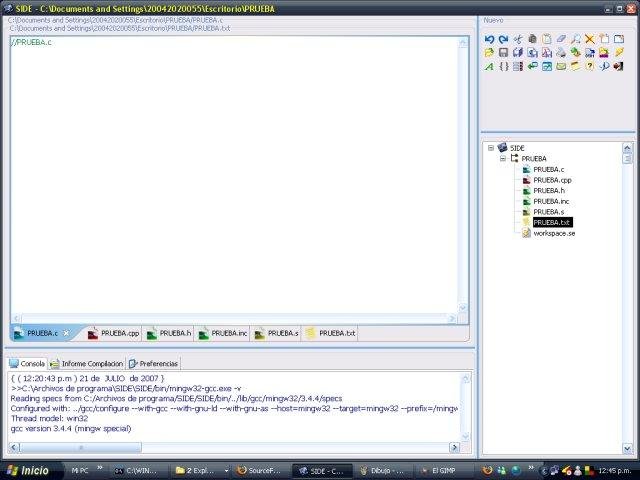640x480 pixels.
Task: Switch to the PRUEBA.h editor tab
Action: (169, 333)
